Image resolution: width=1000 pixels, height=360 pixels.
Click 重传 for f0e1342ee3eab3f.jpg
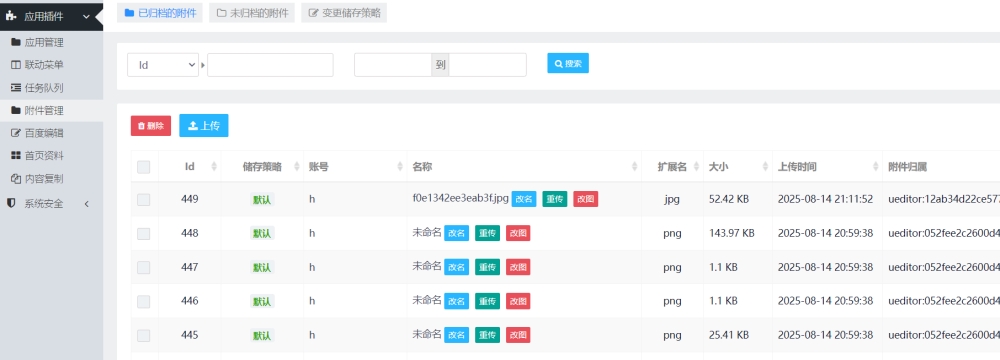(555, 199)
